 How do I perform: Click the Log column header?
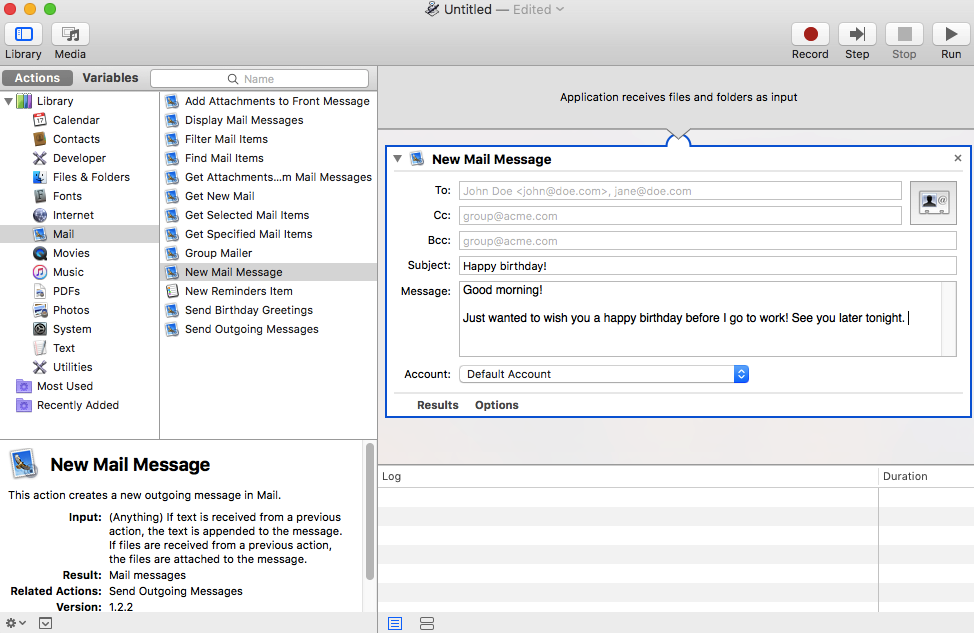click(x=628, y=476)
